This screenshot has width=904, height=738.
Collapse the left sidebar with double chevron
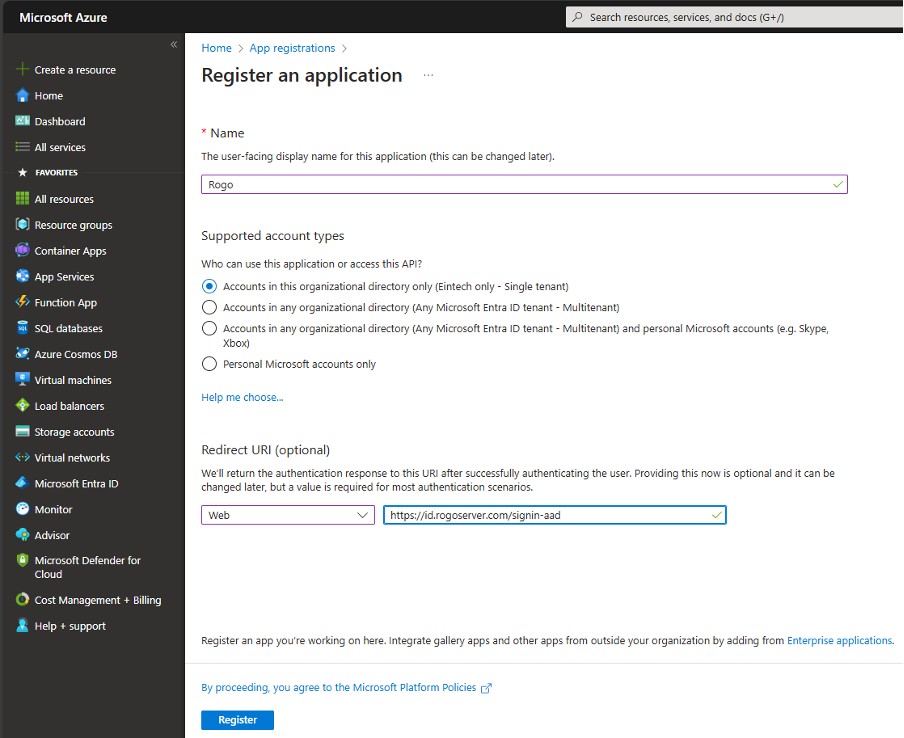174,45
